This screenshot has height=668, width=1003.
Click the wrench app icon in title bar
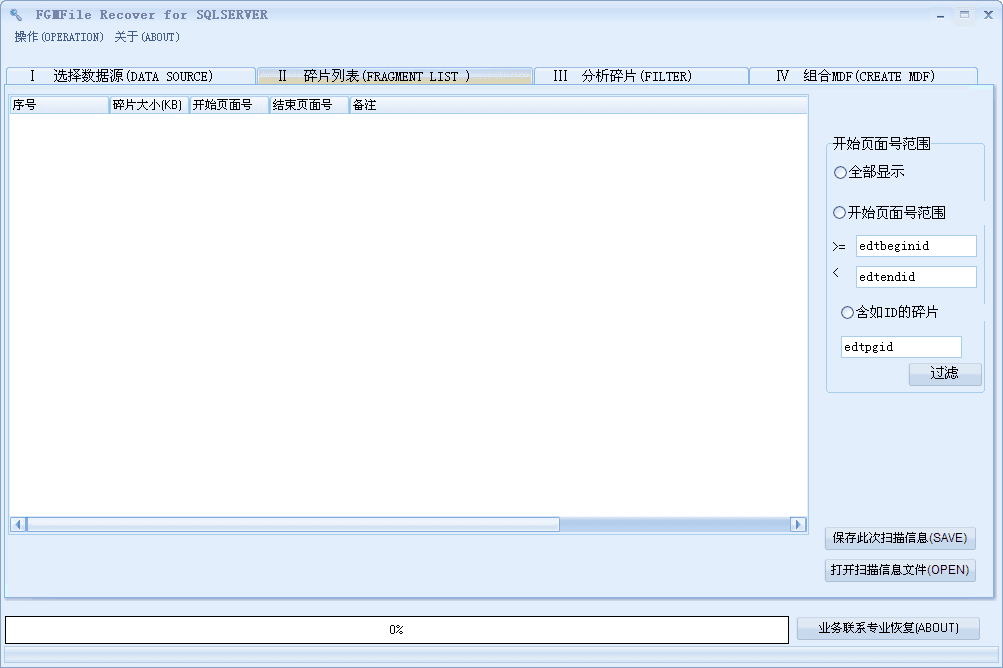17,15
